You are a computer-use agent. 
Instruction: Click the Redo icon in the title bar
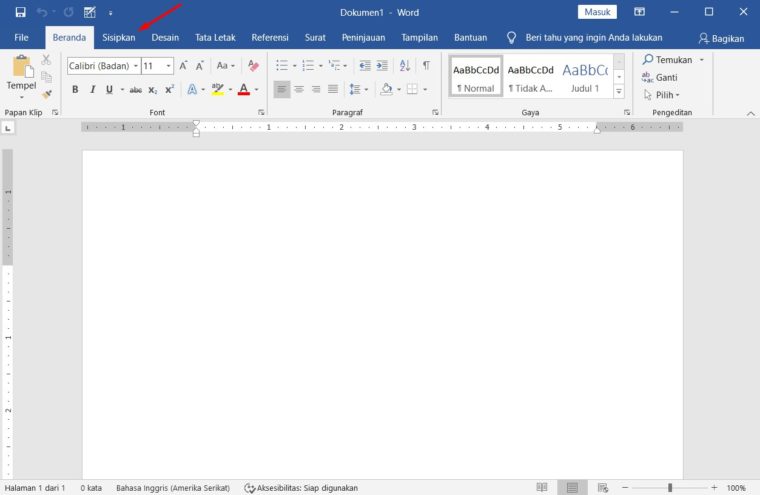point(68,12)
